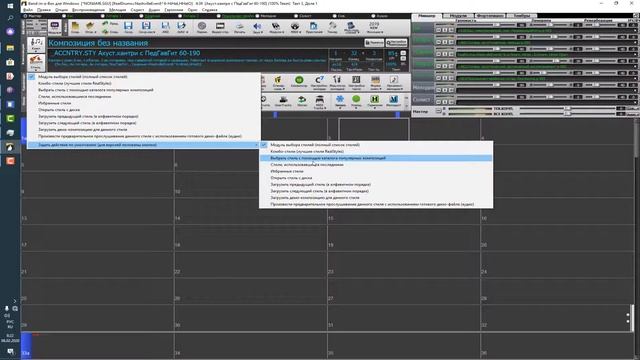
Task: Mute the Мелодия track in the mixer
Action: (x=438, y=90)
